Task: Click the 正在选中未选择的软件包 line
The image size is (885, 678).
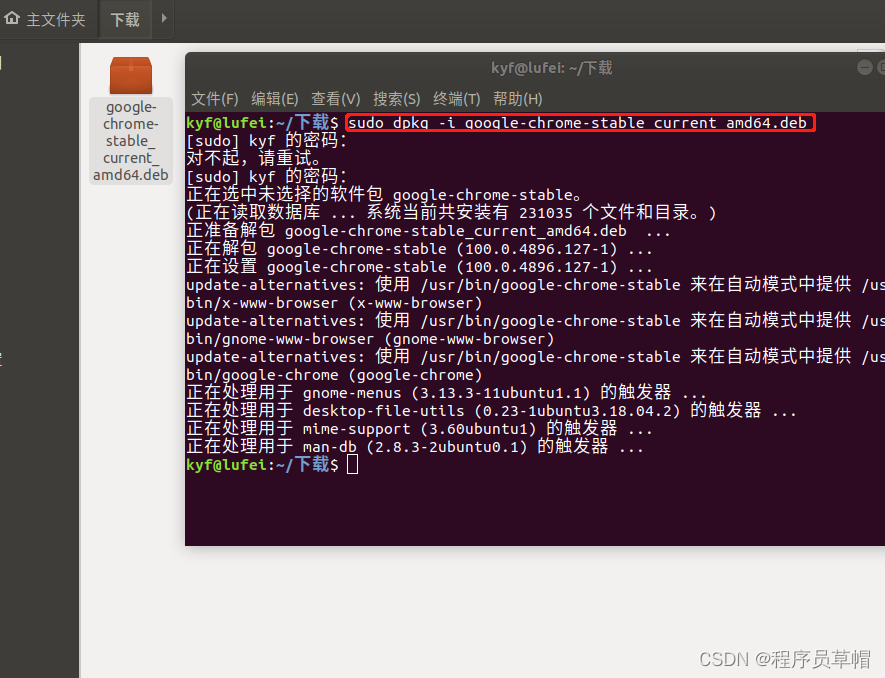Action: coord(384,194)
